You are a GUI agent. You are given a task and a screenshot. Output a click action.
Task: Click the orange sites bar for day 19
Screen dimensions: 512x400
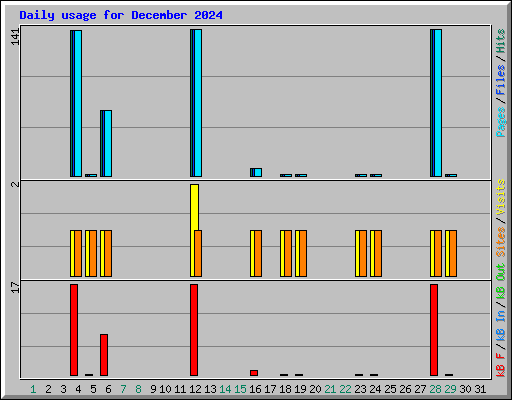pyautogui.click(x=303, y=253)
